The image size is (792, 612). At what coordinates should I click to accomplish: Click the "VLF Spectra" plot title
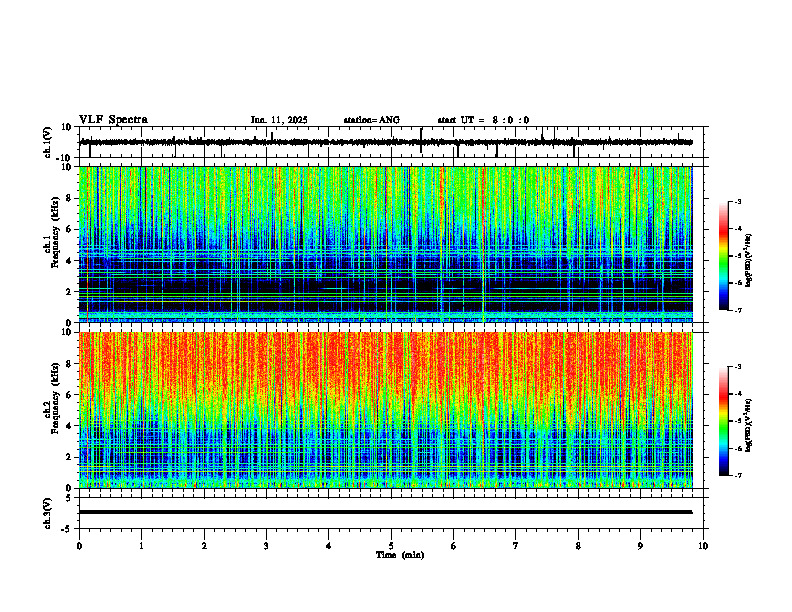coord(113,120)
